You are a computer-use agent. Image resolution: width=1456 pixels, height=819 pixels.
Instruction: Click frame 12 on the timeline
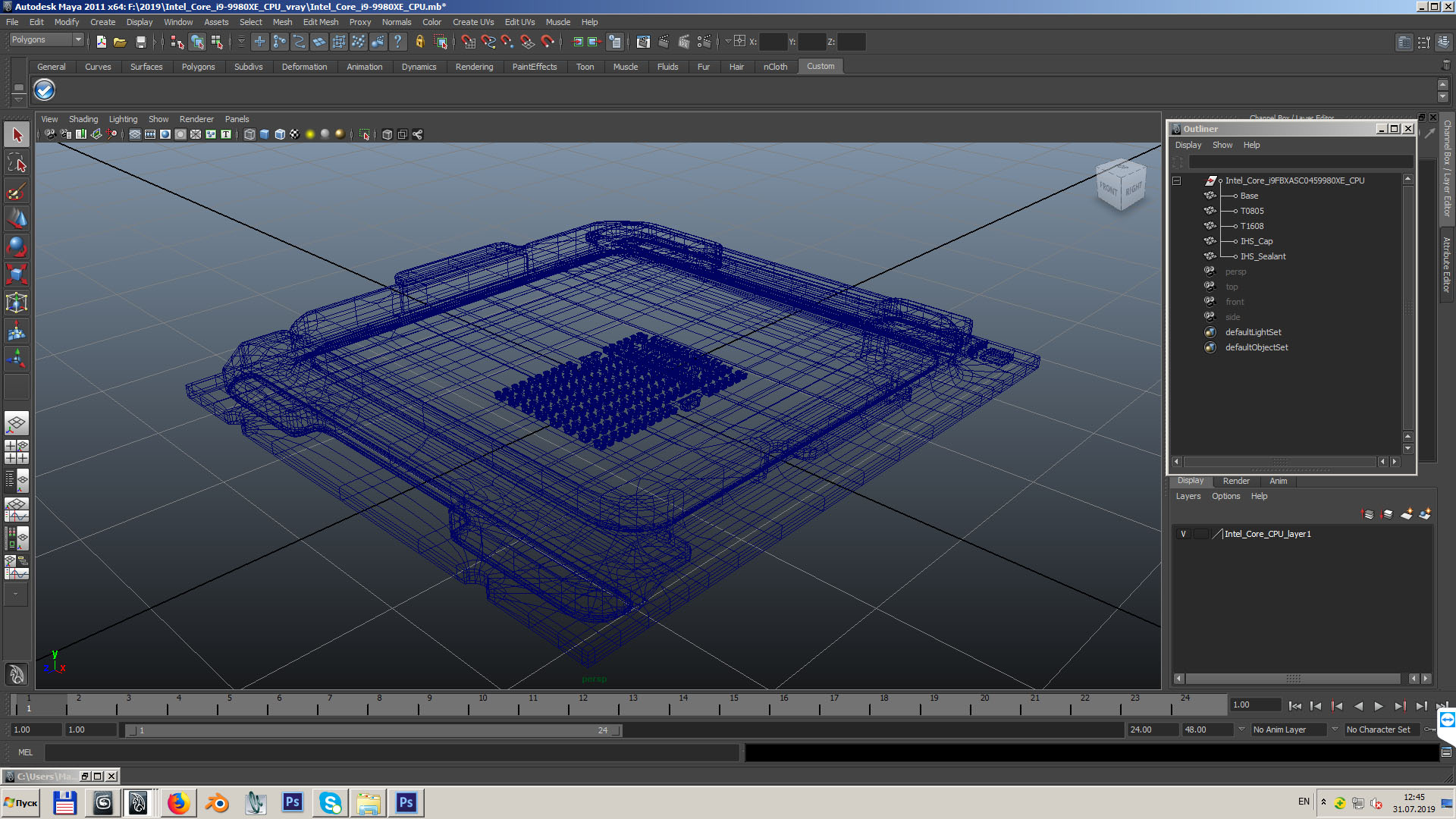(583, 705)
